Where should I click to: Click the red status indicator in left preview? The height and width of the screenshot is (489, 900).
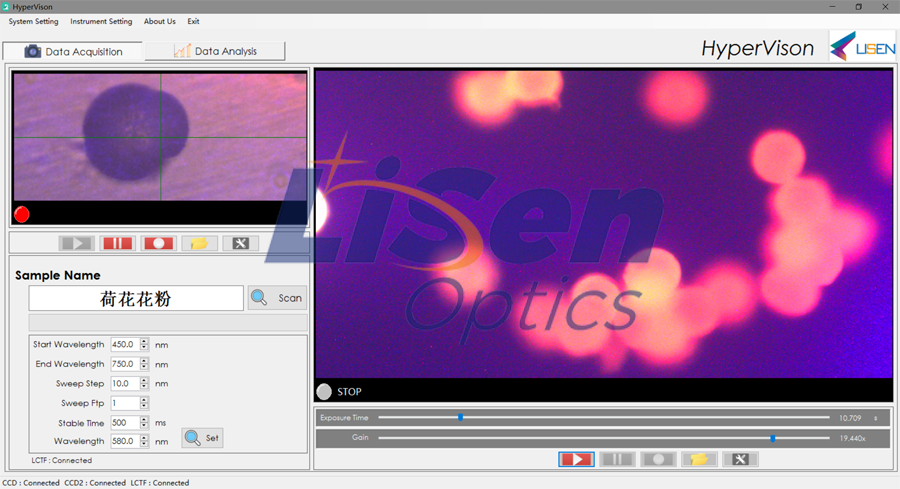coord(22,214)
